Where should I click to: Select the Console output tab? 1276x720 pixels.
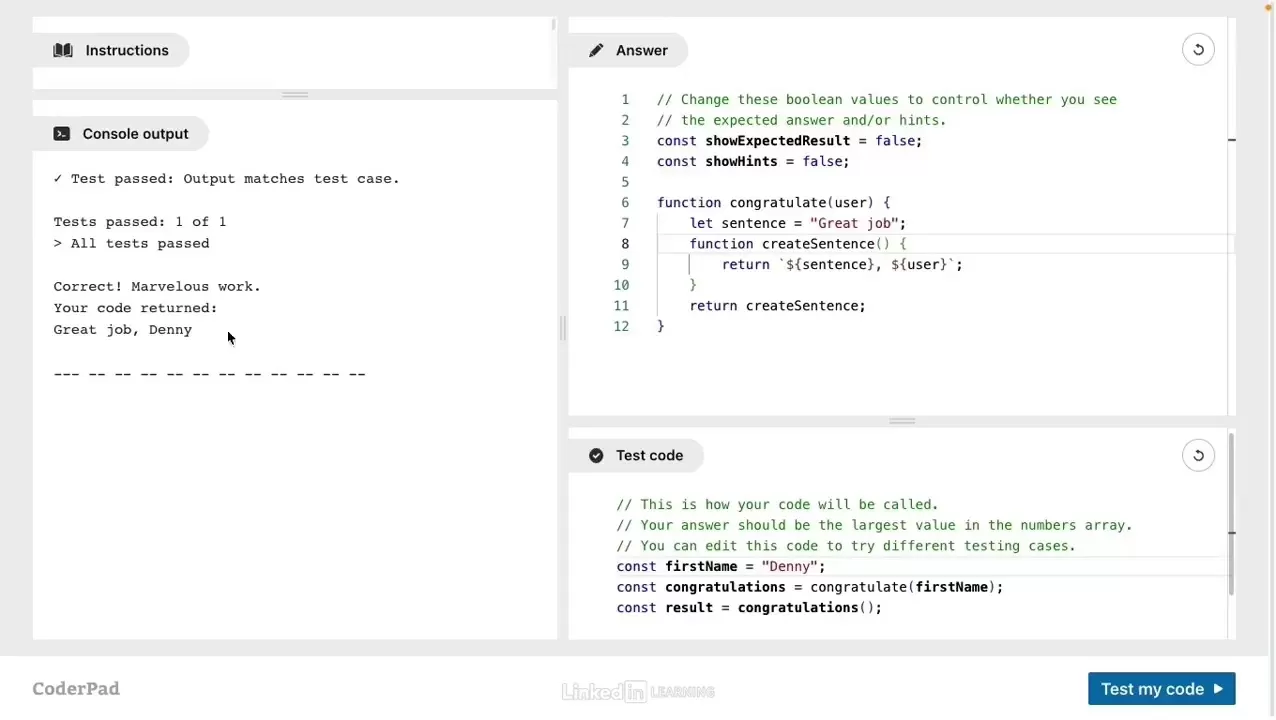tap(122, 134)
